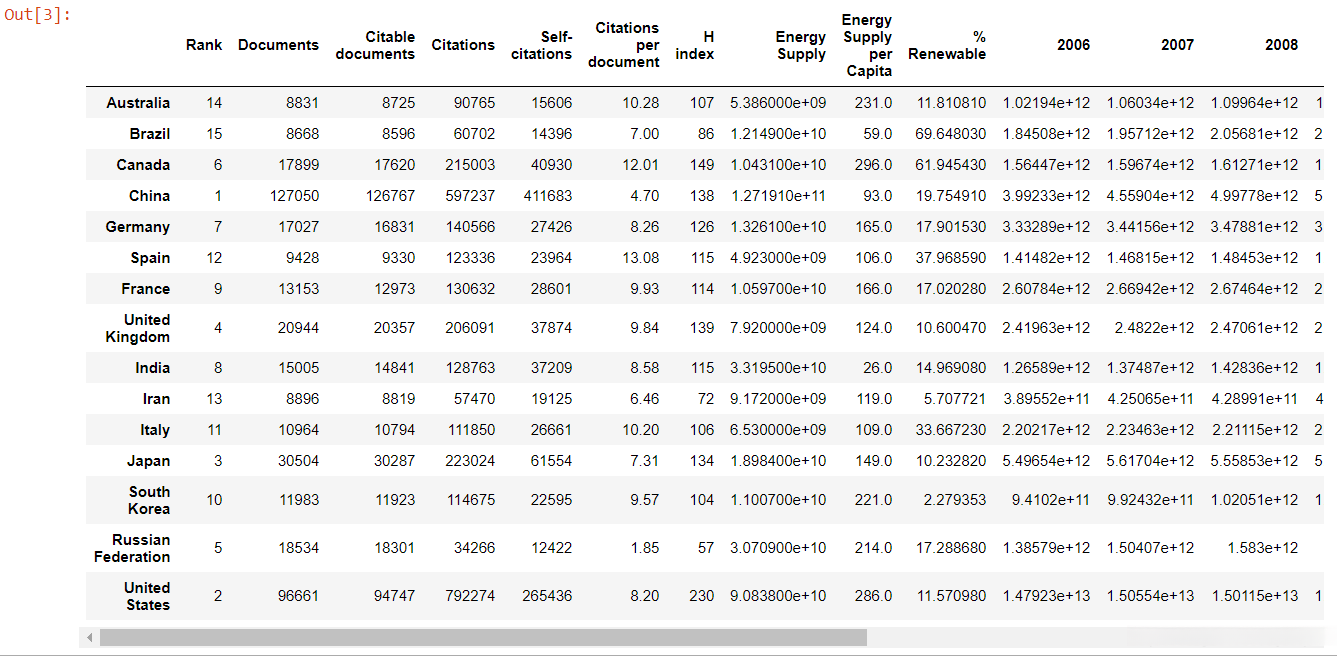Screen dimensions: 1337x656
Task: Click Spain's Citations per document 13.08
Action: (x=640, y=258)
